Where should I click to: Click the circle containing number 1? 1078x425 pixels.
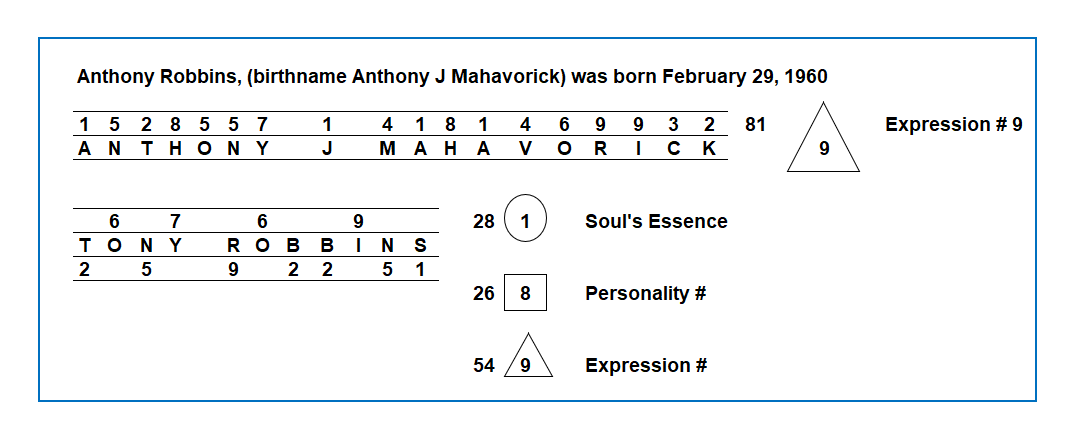tap(526, 221)
